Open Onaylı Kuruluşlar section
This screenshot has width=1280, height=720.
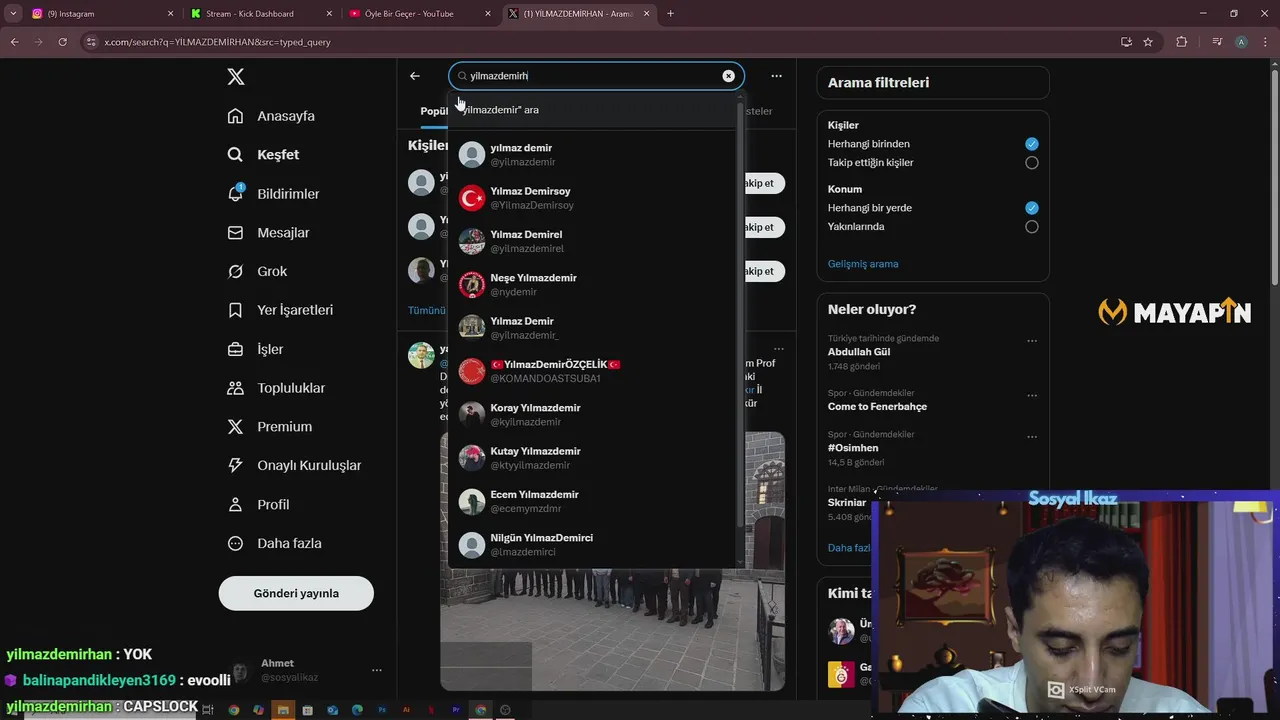[294, 466]
